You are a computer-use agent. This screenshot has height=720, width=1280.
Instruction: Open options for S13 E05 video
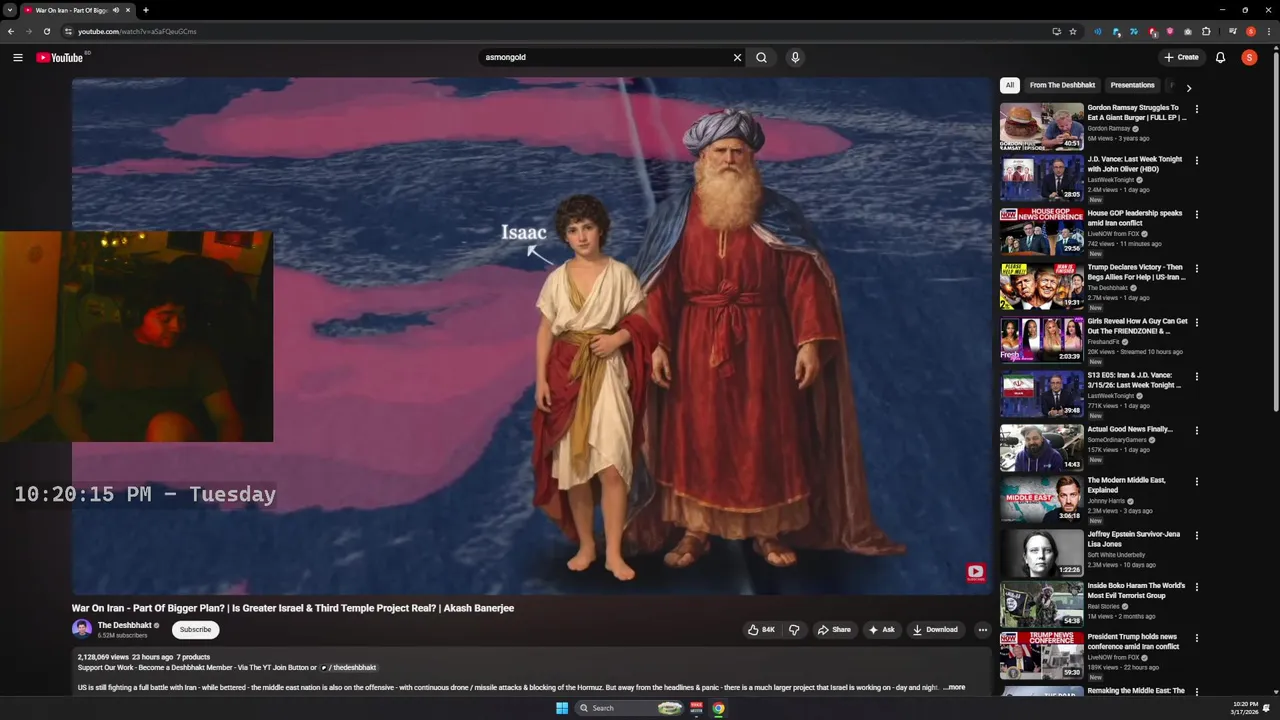point(1197,377)
